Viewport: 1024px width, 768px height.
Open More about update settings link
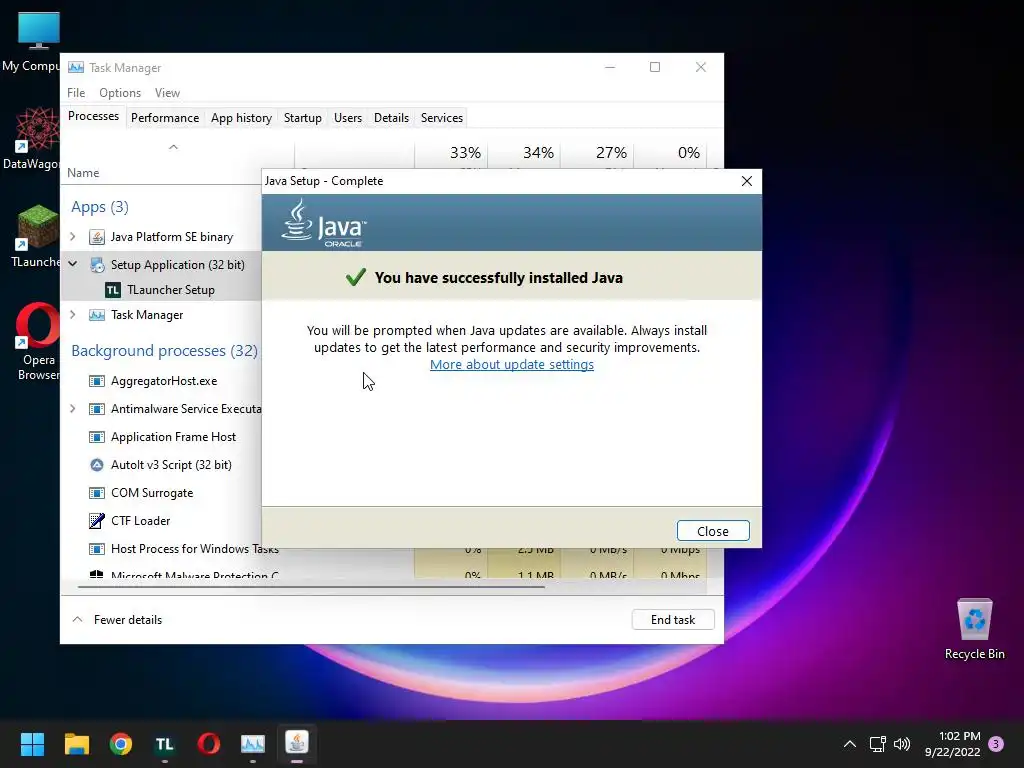(511, 364)
